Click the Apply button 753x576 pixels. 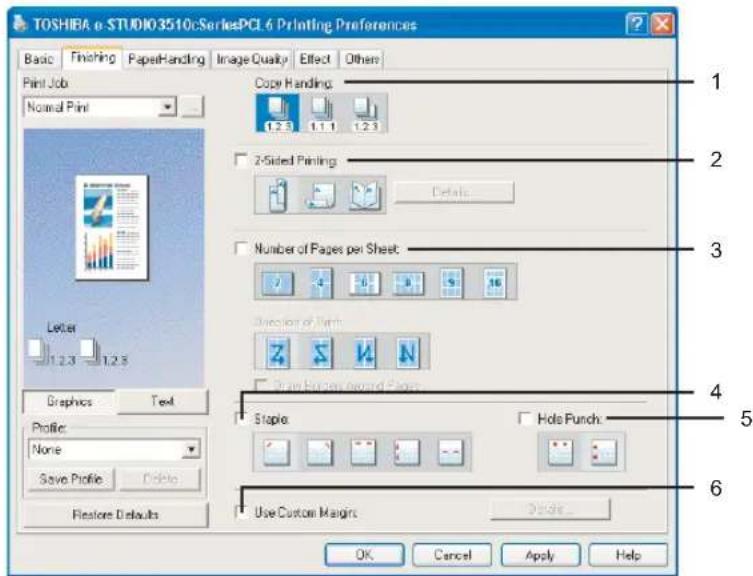(x=540, y=555)
